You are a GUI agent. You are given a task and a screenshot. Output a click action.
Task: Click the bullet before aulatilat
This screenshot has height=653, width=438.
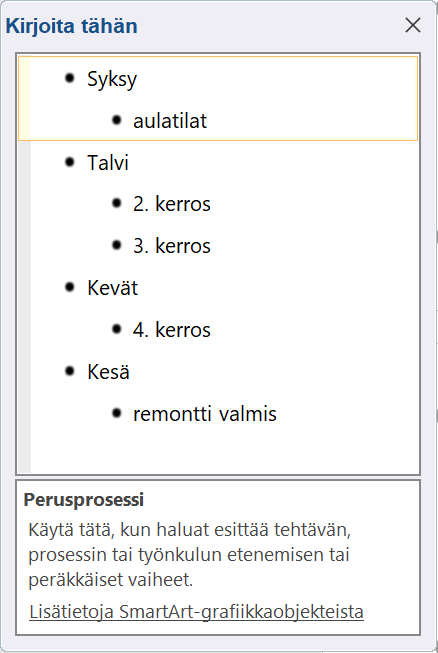click(x=117, y=120)
